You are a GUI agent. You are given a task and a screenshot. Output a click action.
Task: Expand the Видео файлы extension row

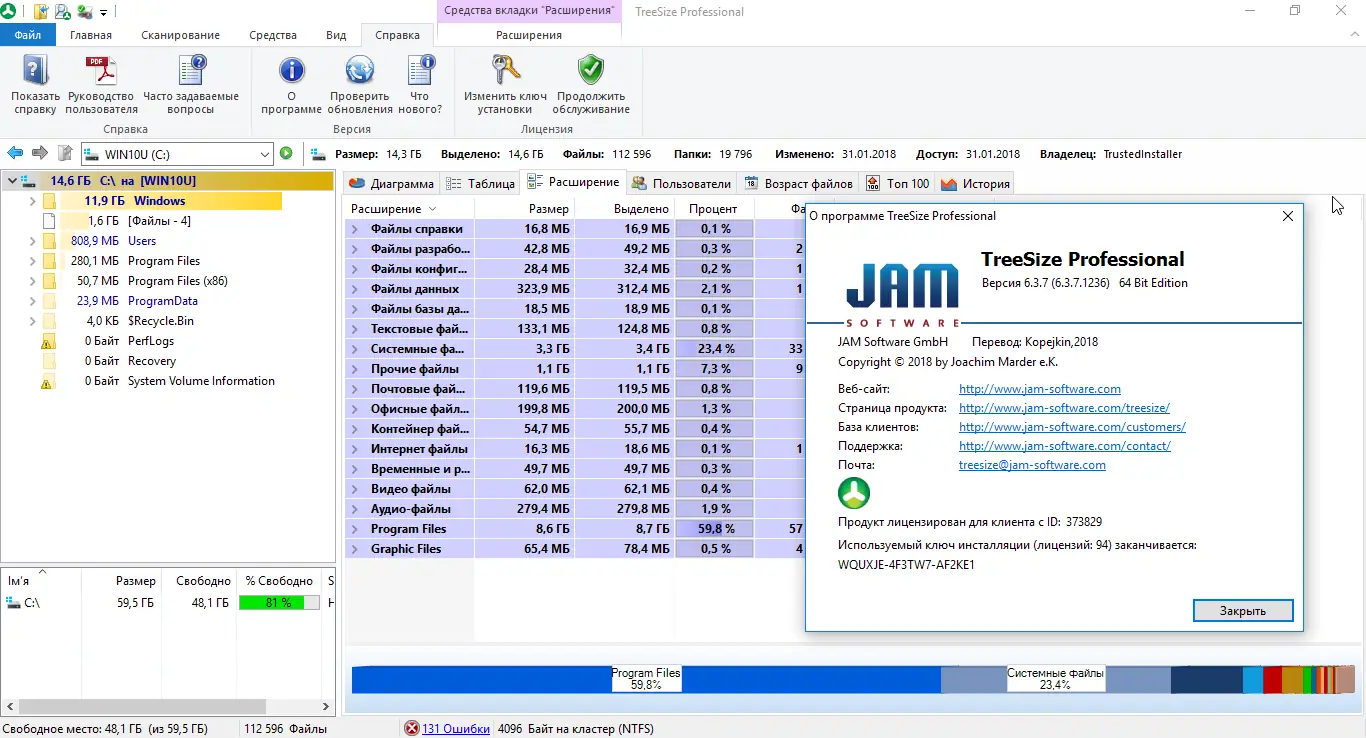355,489
